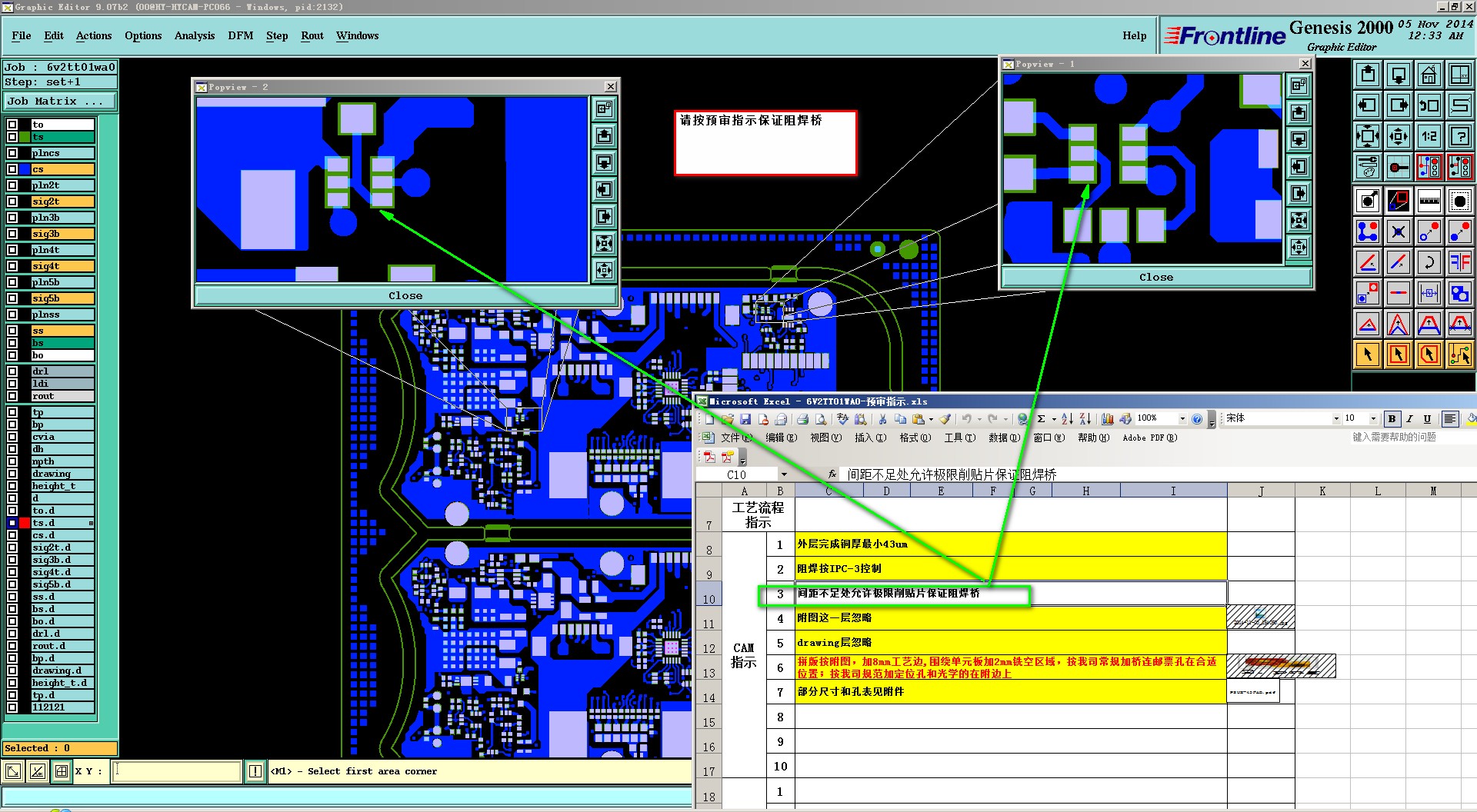Click the pan right arrow tool icon
Viewport: 1477px width, 812px height.
[1399, 105]
